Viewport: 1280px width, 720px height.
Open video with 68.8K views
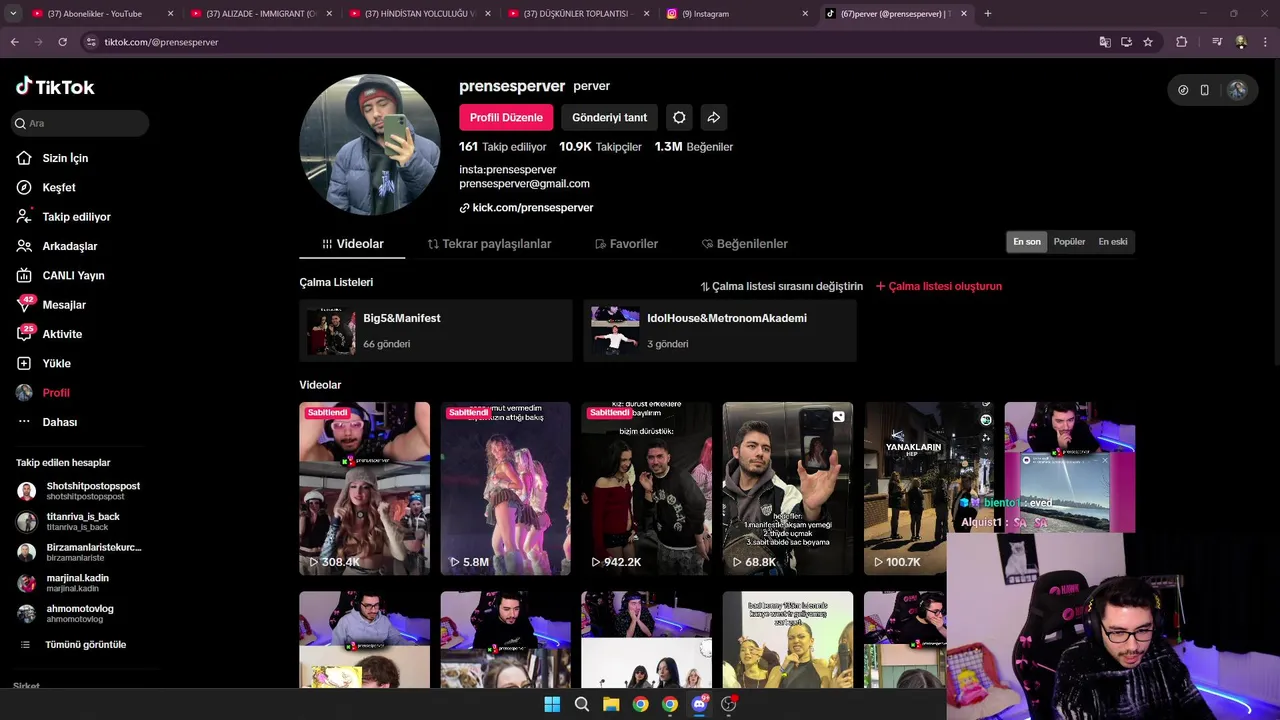[788, 488]
